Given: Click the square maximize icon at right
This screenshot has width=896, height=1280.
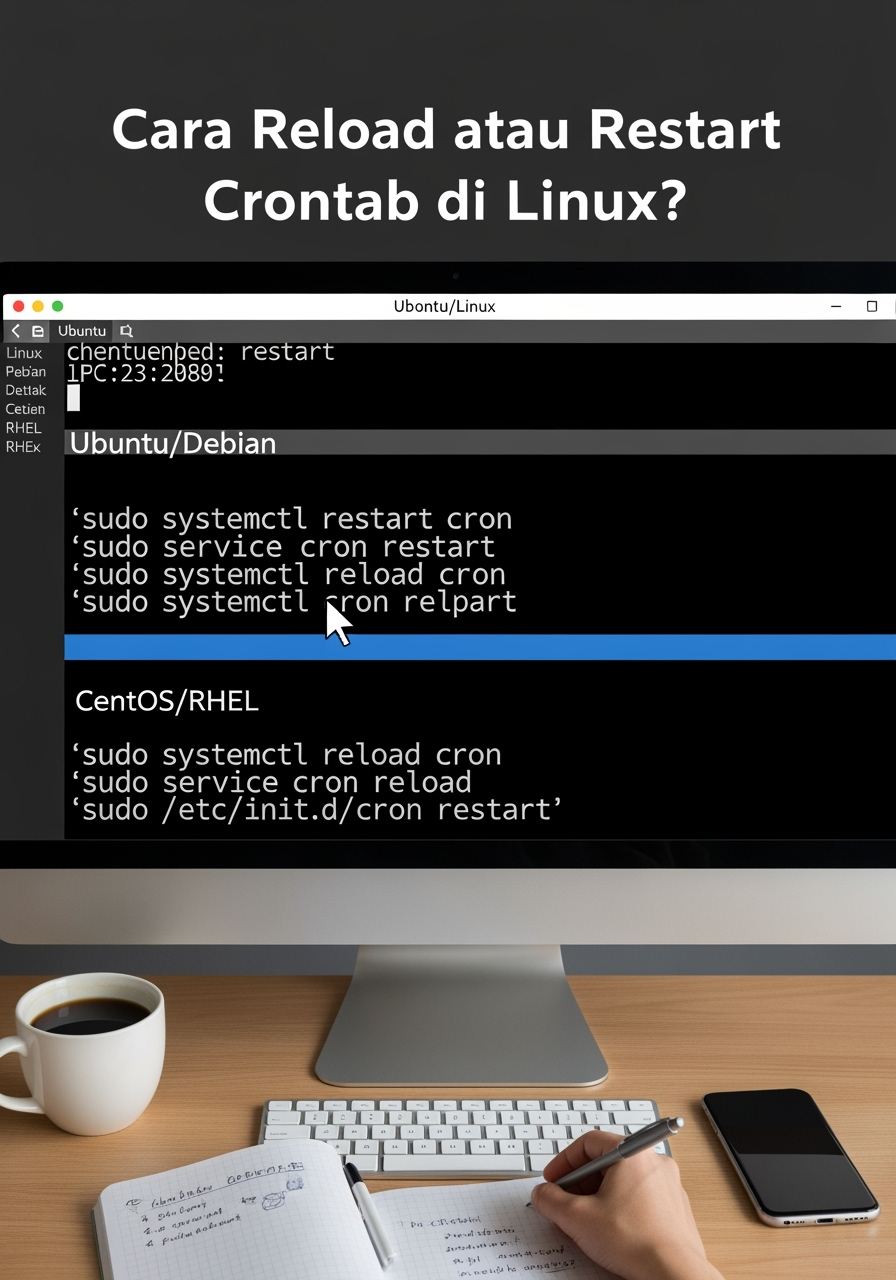Looking at the screenshot, I should tap(872, 306).
